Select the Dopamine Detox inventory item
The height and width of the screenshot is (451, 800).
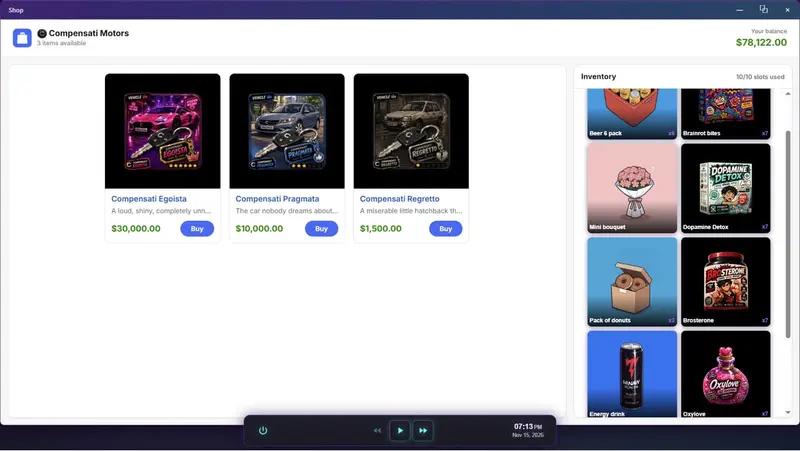pyautogui.click(x=726, y=188)
